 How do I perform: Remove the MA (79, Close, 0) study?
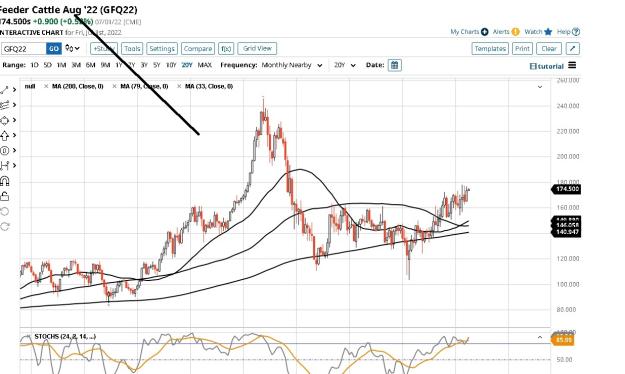(x=114, y=86)
